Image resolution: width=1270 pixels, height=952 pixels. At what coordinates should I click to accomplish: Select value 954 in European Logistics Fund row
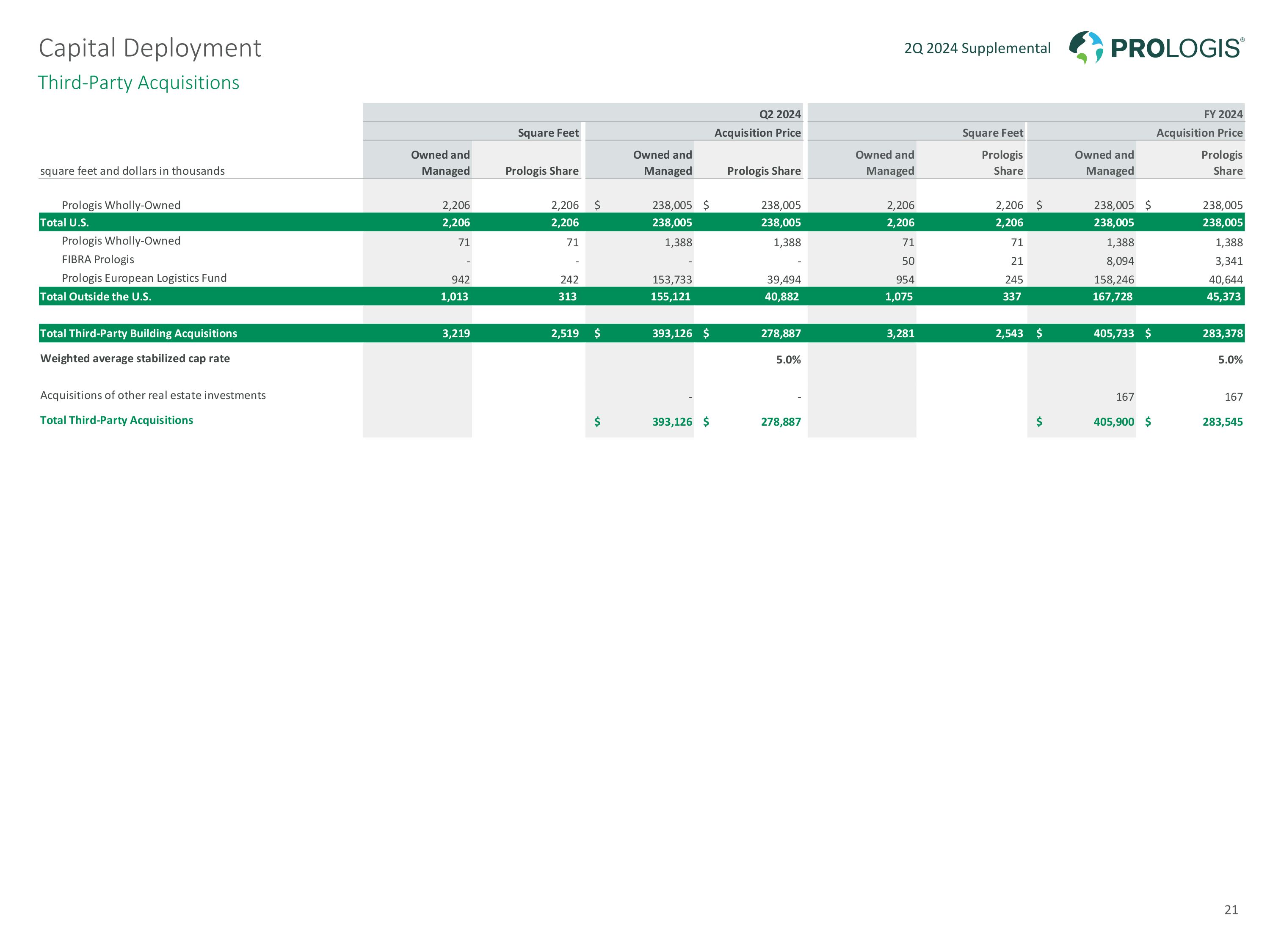[x=906, y=279]
